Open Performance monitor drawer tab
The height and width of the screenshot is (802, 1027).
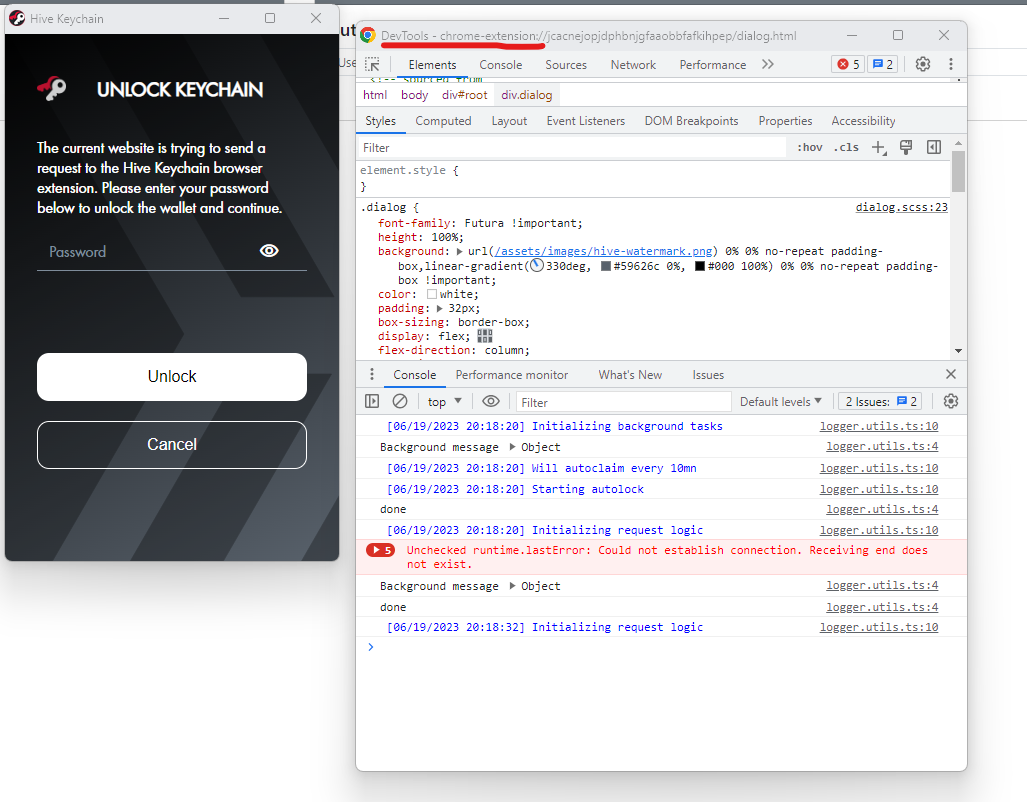coord(512,375)
